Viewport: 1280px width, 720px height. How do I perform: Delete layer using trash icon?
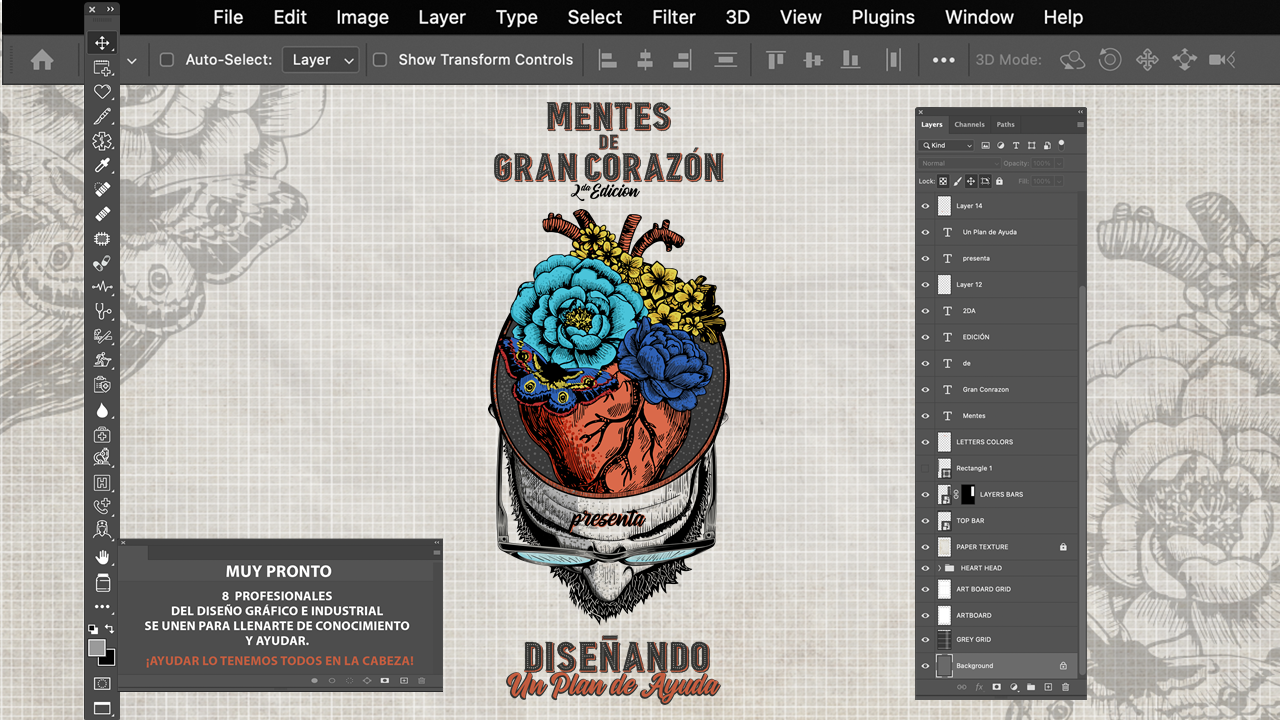point(1065,687)
